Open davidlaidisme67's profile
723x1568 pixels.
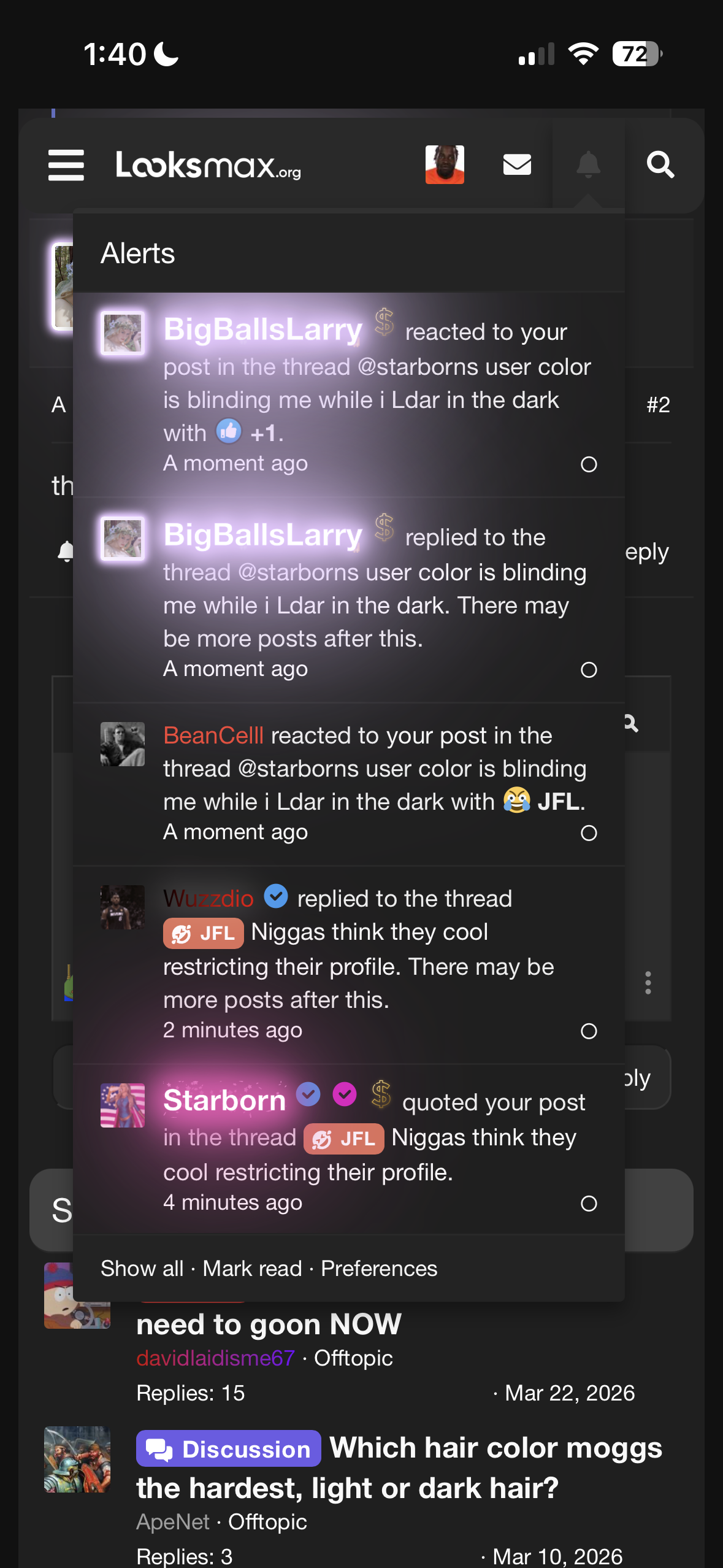tap(215, 1358)
